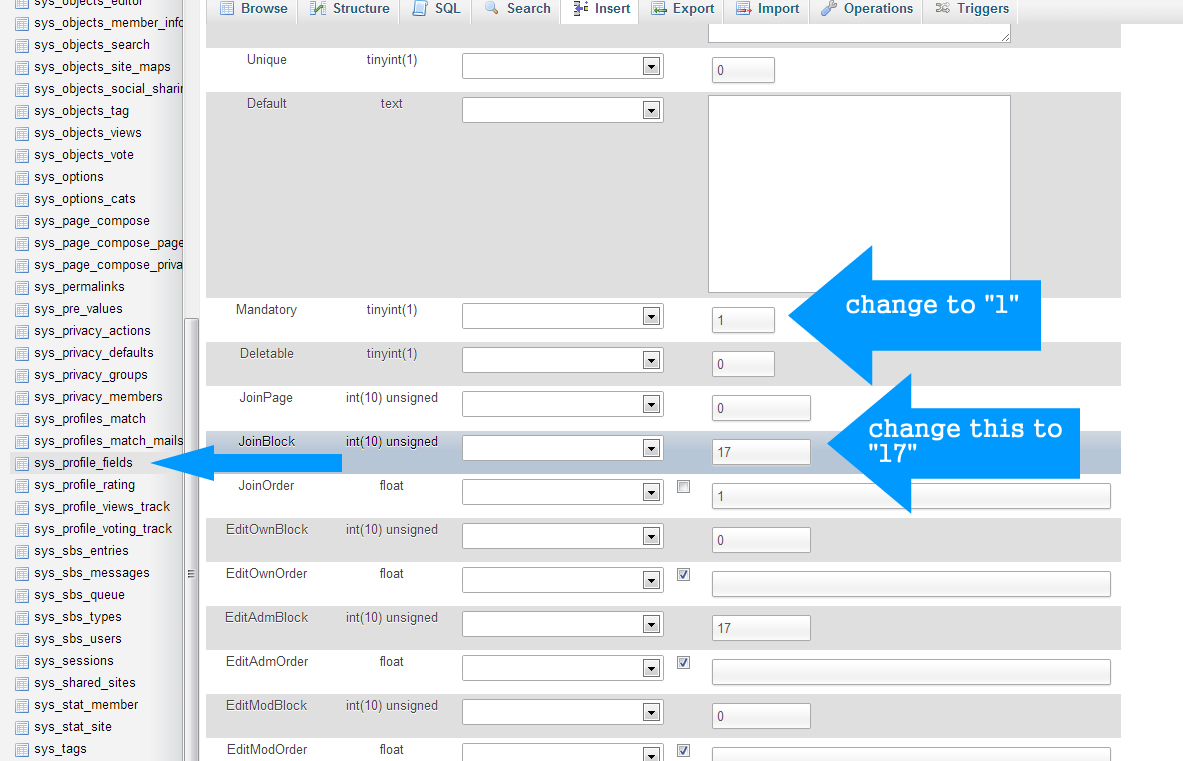This screenshot has width=1183, height=761.
Task: Uncheck the EditOwnOrder null checkbox
Action: [683, 575]
